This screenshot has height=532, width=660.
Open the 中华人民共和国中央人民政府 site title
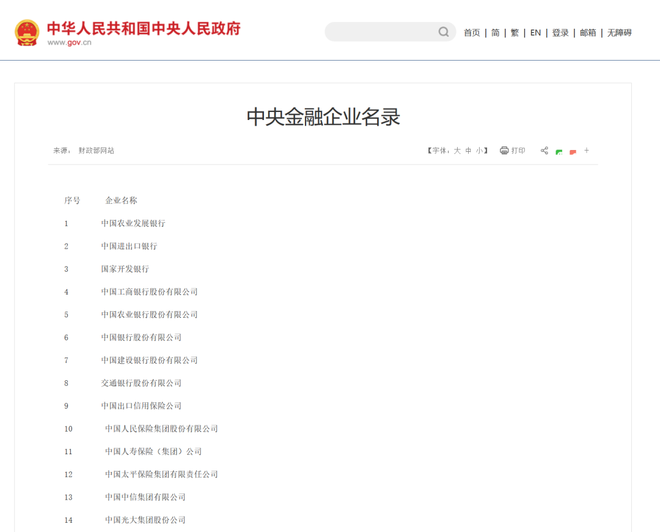[x=144, y=28]
